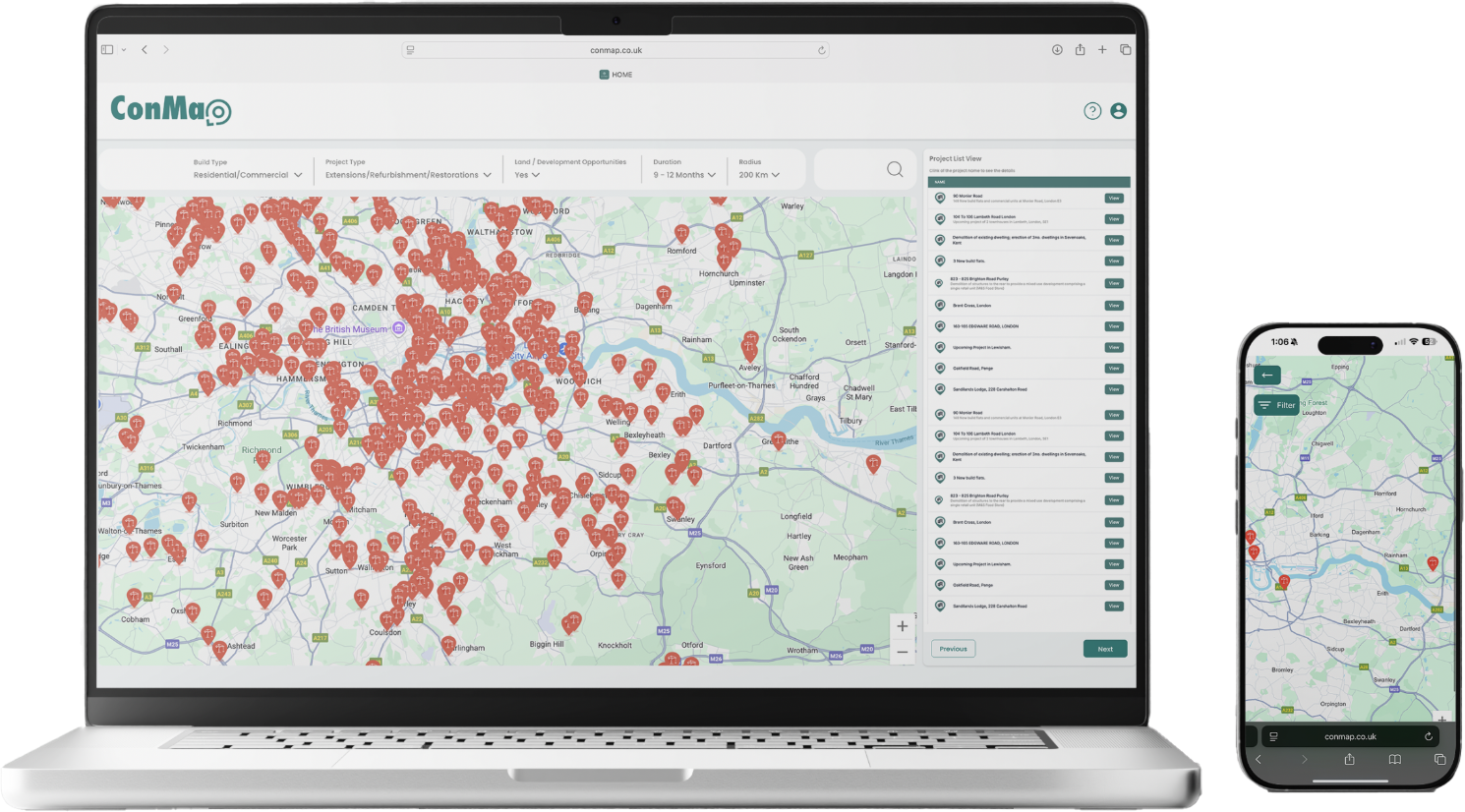
Task: Zoom in the map with plus button
Action: pyautogui.click(x=902, y=626)
